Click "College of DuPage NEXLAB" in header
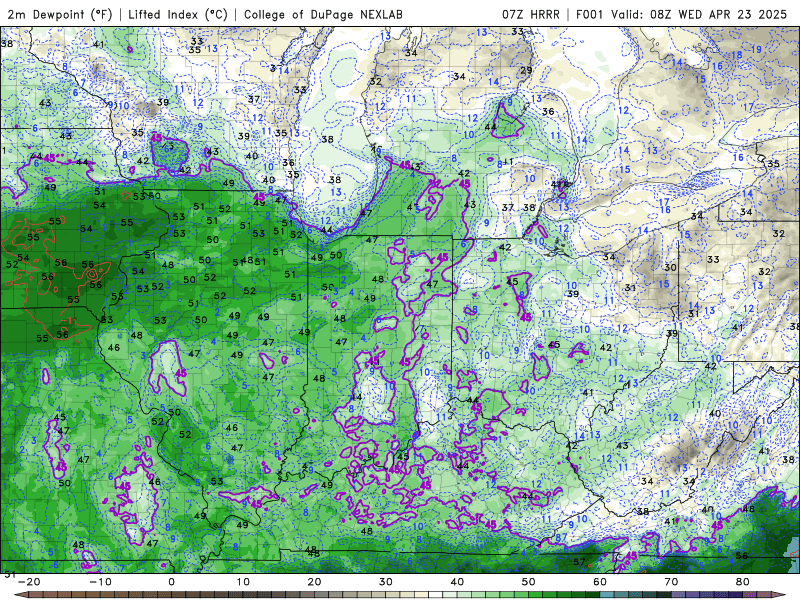The image size is (800, 600). coord(323,14)
